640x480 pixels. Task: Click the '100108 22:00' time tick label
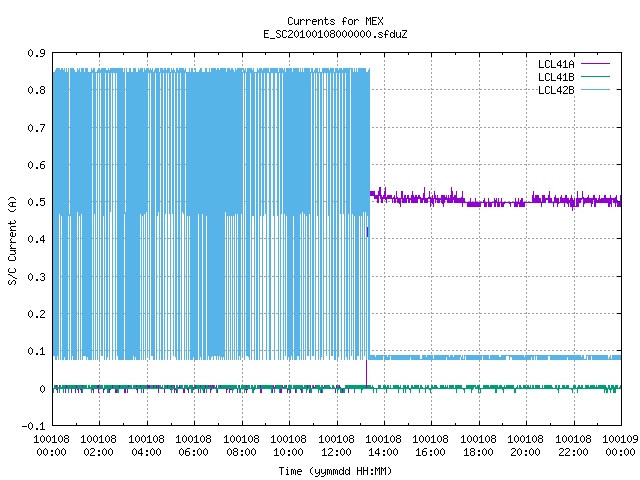(573, 446)
